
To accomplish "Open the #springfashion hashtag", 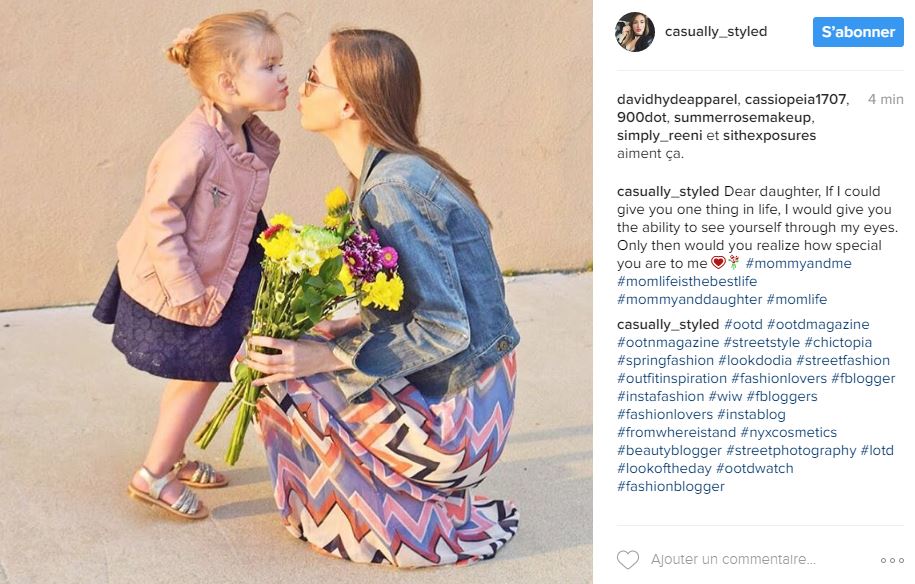I will pos(665,361).
